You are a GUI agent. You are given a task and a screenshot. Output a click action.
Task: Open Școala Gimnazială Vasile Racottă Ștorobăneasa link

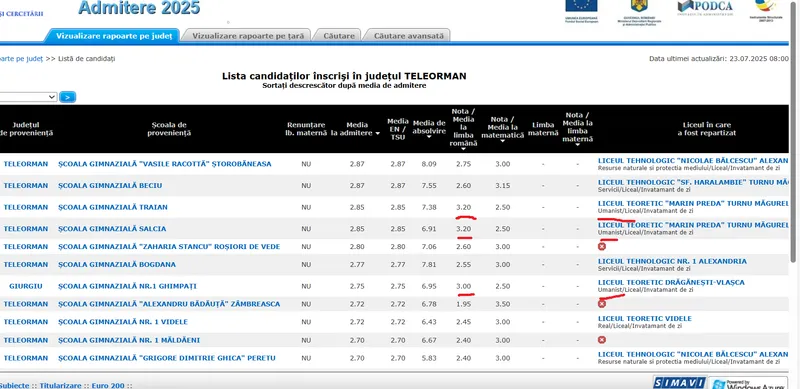164,164
